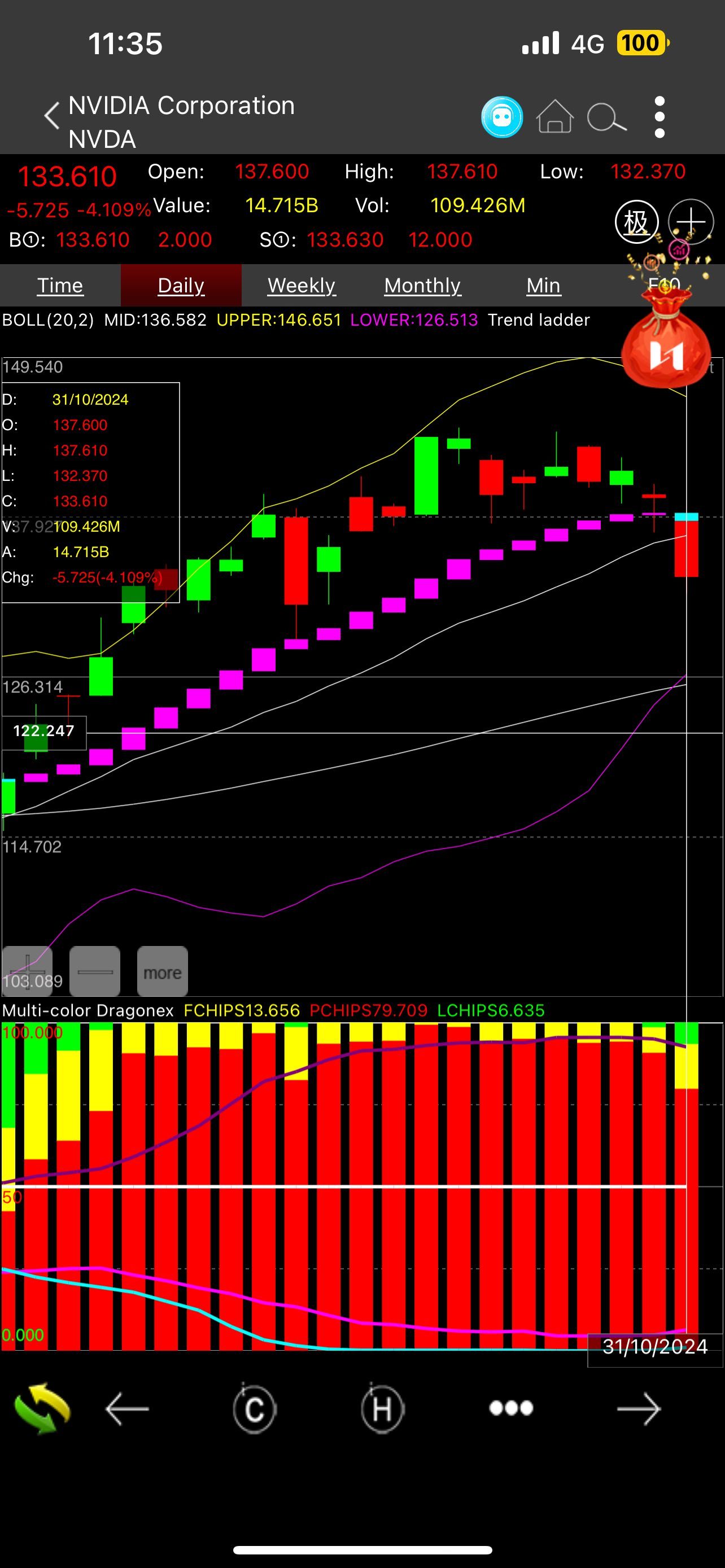Tap the PCHIPS79.709 value

pyautogui.click(x=368, y=1010)
